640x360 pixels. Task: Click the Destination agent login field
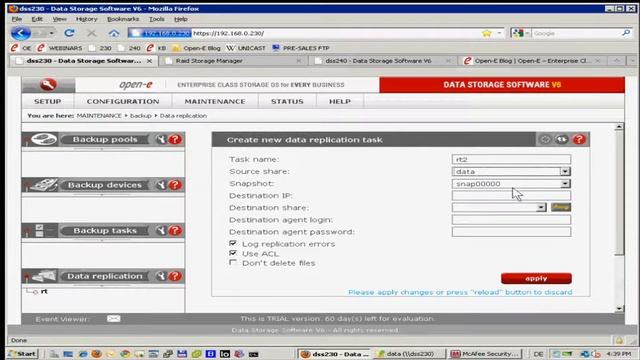511,220
